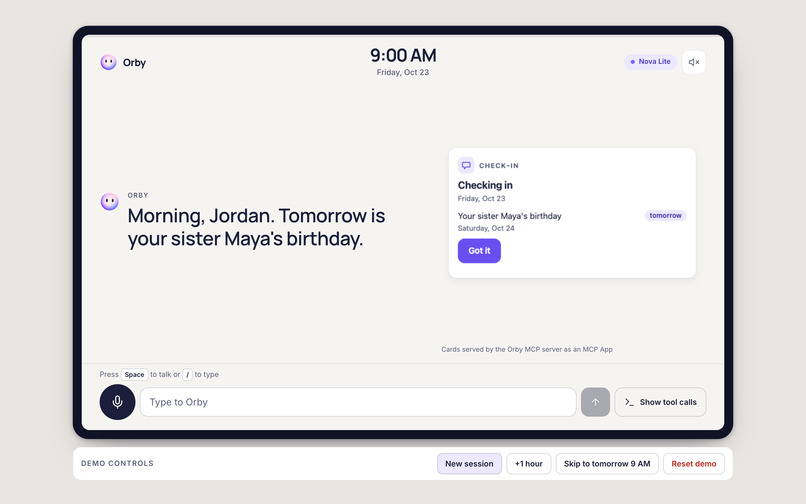Click the Orby logo face in header

108,62
